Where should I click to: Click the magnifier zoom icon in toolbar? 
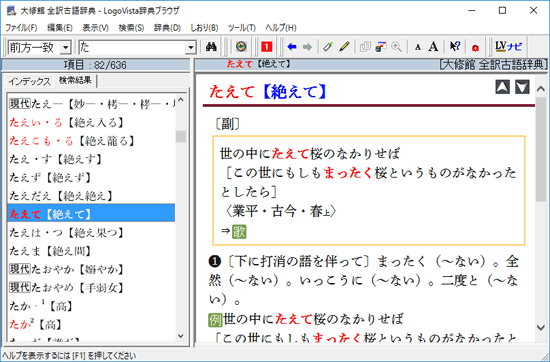[396, 47]
